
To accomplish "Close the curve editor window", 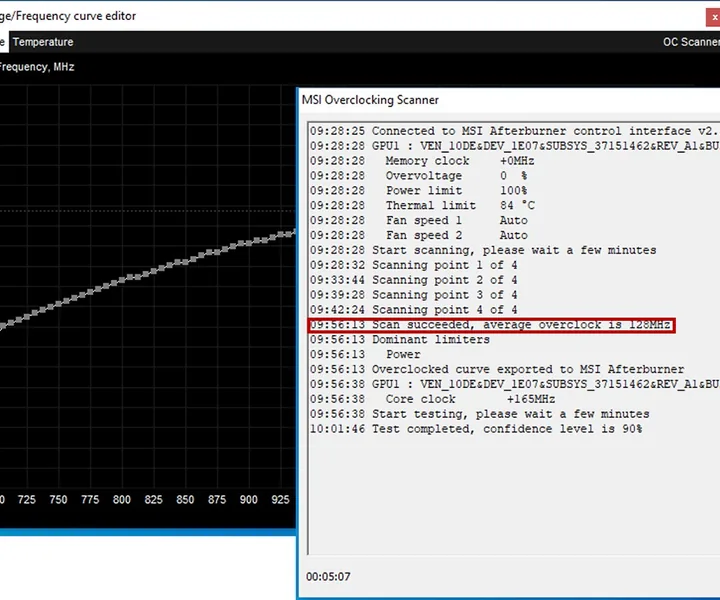I will 713,17.
